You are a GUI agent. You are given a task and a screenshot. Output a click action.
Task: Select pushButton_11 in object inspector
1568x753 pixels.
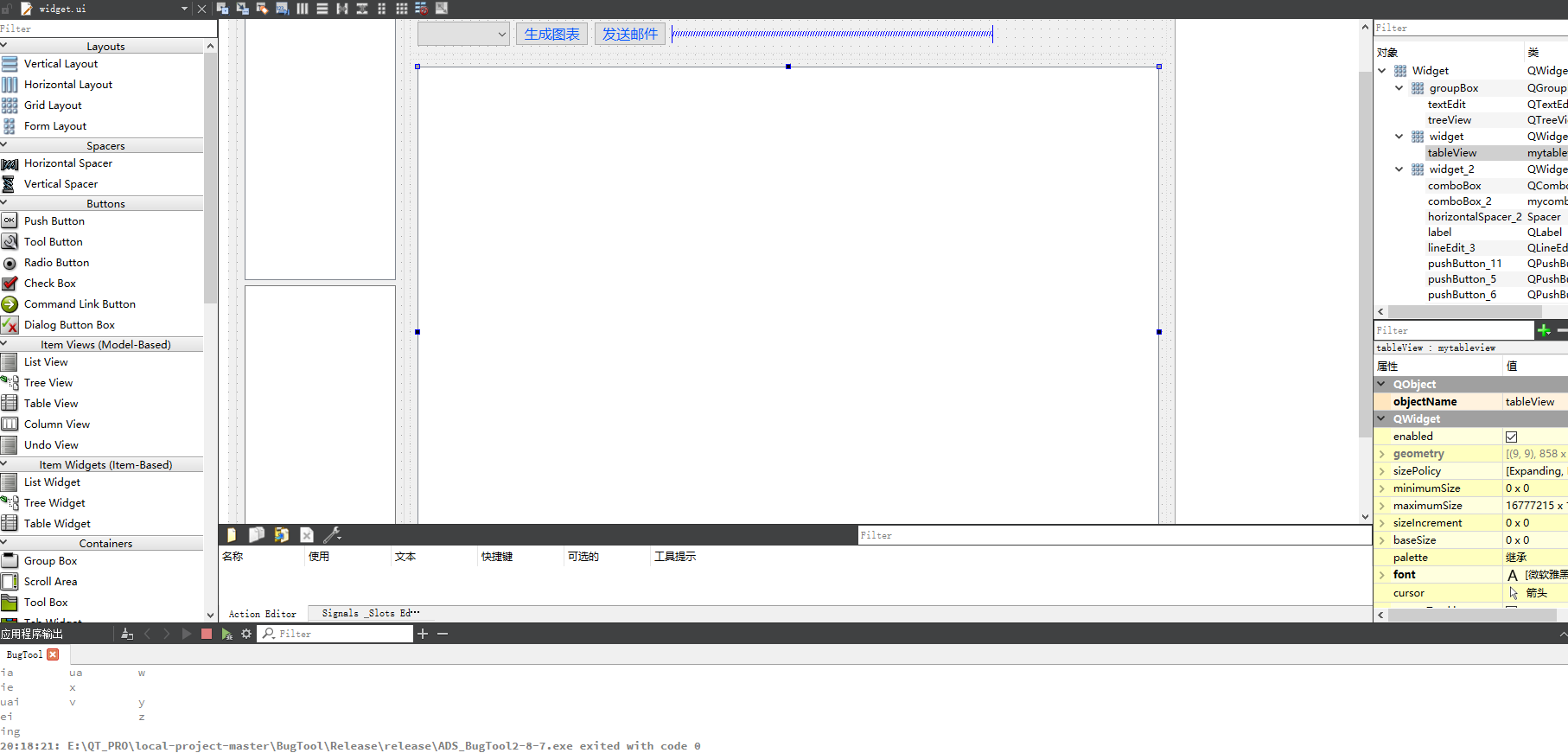point(1464,264)
